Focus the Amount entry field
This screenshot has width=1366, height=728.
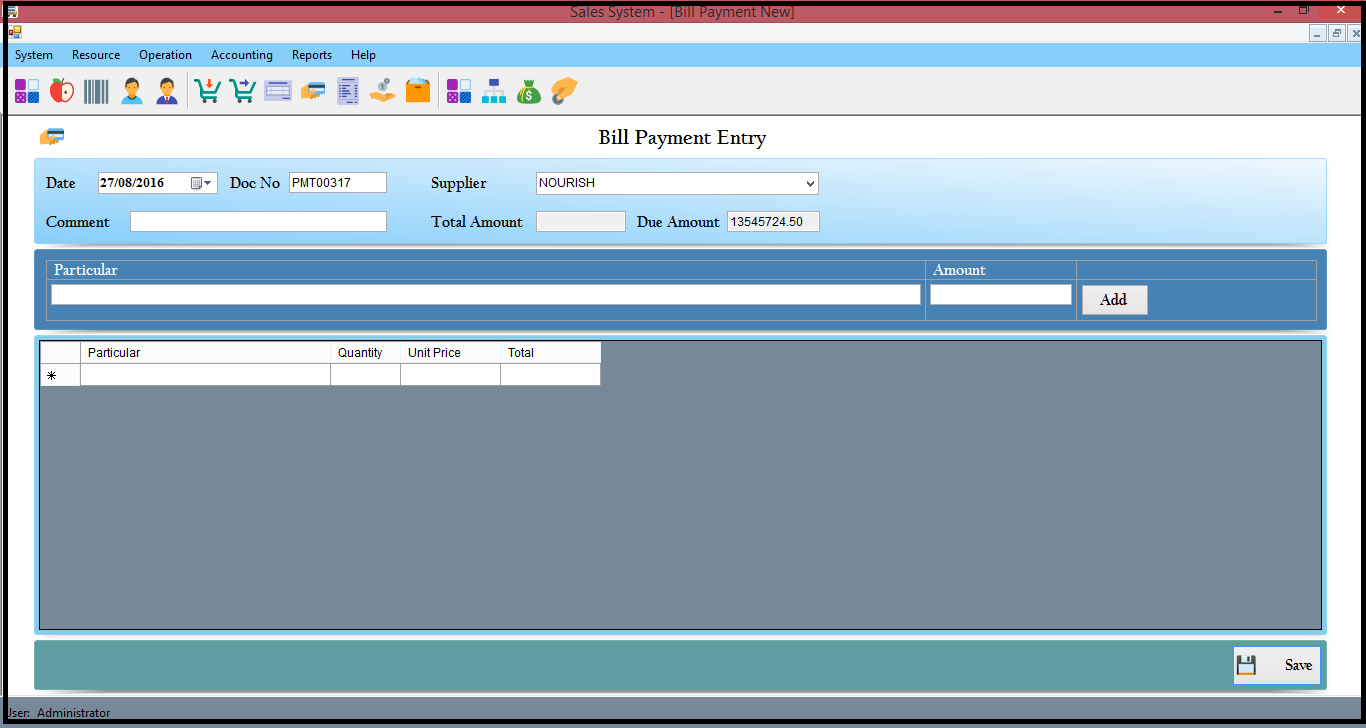(1000, 295)
